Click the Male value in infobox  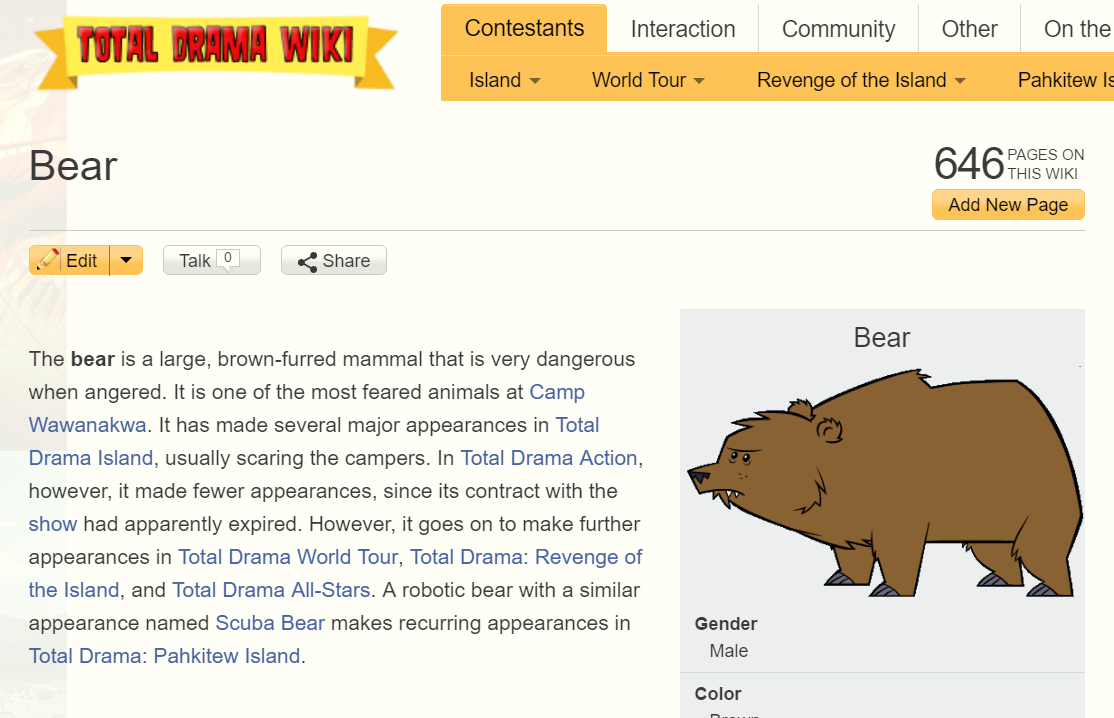tap(729, 651)
